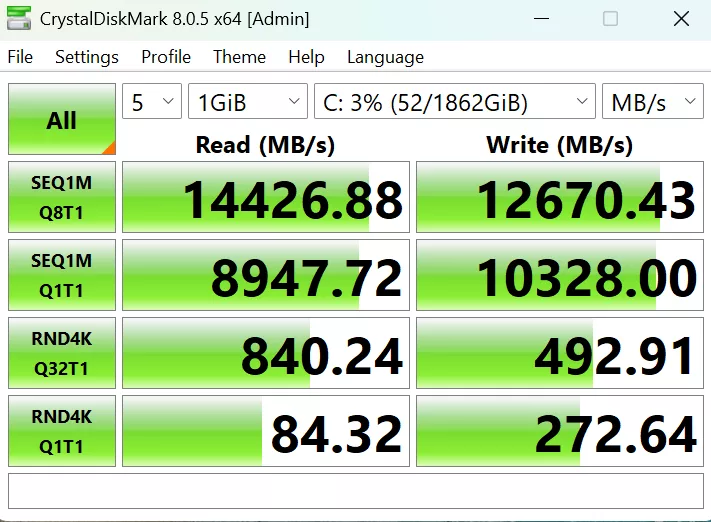Click the CrystalDiskMark app icon in title bar
The height and width of the screenshot is (522, 711).
click(x=19, y=18)
